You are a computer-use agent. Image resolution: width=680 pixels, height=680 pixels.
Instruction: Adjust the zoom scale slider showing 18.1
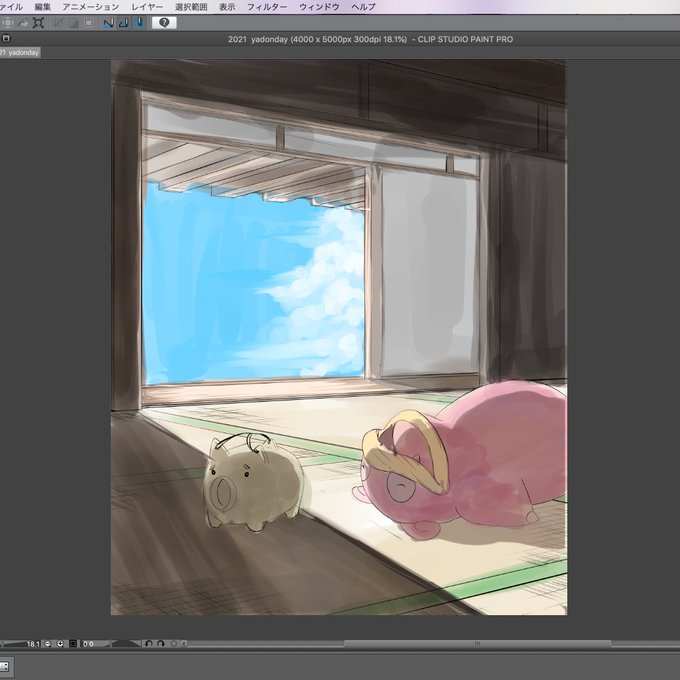tap(21, 644)
